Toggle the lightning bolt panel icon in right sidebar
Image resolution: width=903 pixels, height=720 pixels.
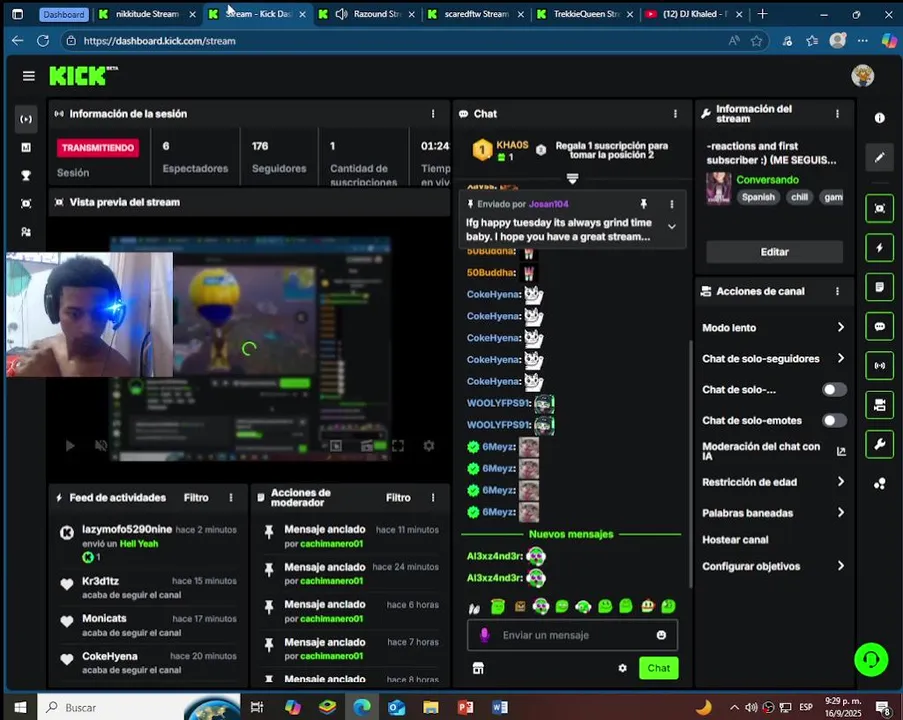pyautogui.click(x=879, y=248)
